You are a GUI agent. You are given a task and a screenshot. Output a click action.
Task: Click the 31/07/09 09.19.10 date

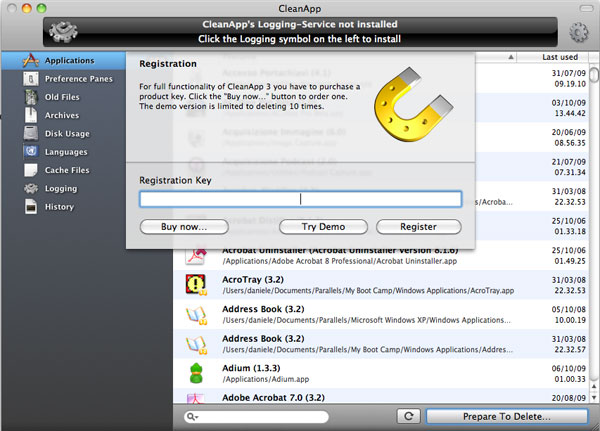coord(568,78)
